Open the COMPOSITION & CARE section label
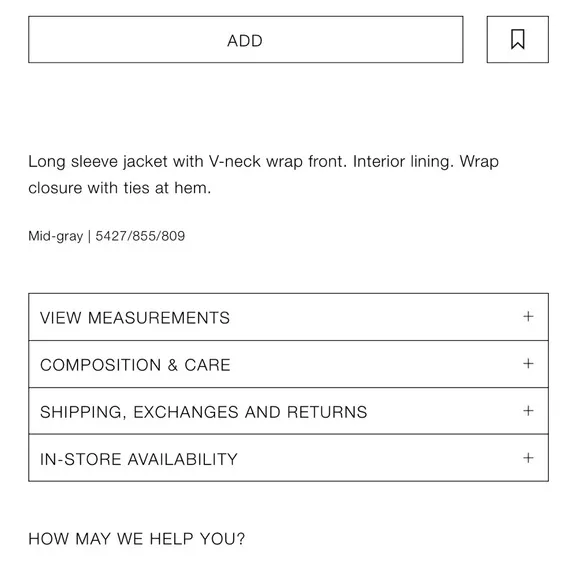The image size is (580, 580). pyautogui.click(x=135, y=365)
